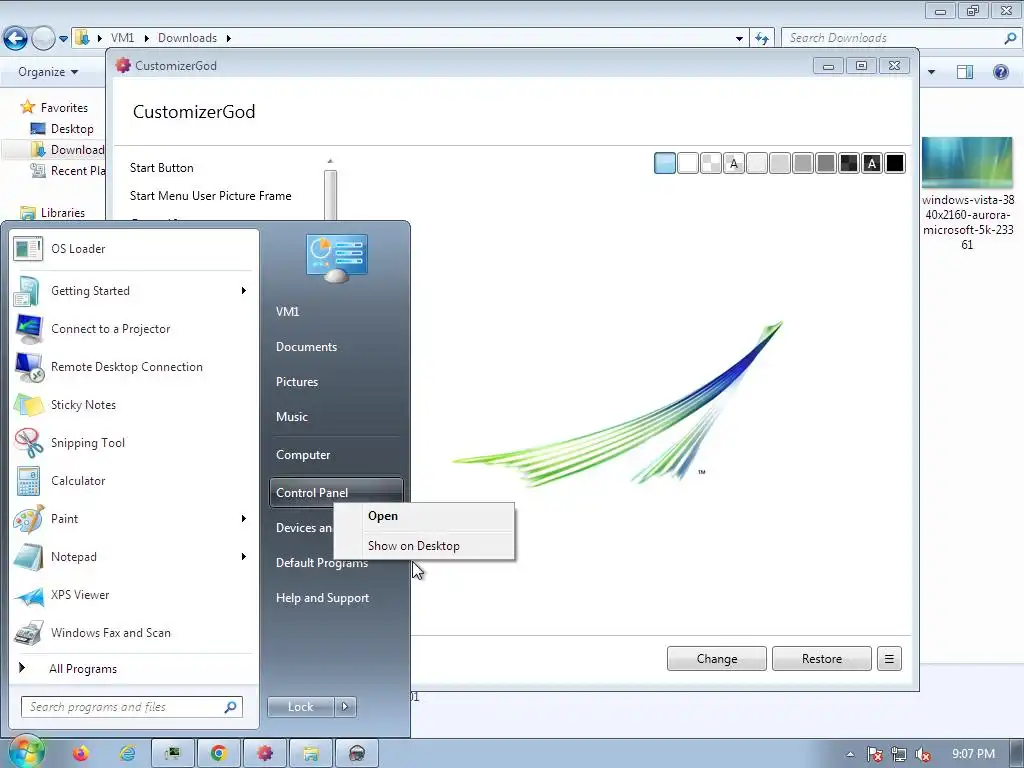Open Computer from Start menu
The height and width of the screenshot is (768, 1024).
point(302,455)
